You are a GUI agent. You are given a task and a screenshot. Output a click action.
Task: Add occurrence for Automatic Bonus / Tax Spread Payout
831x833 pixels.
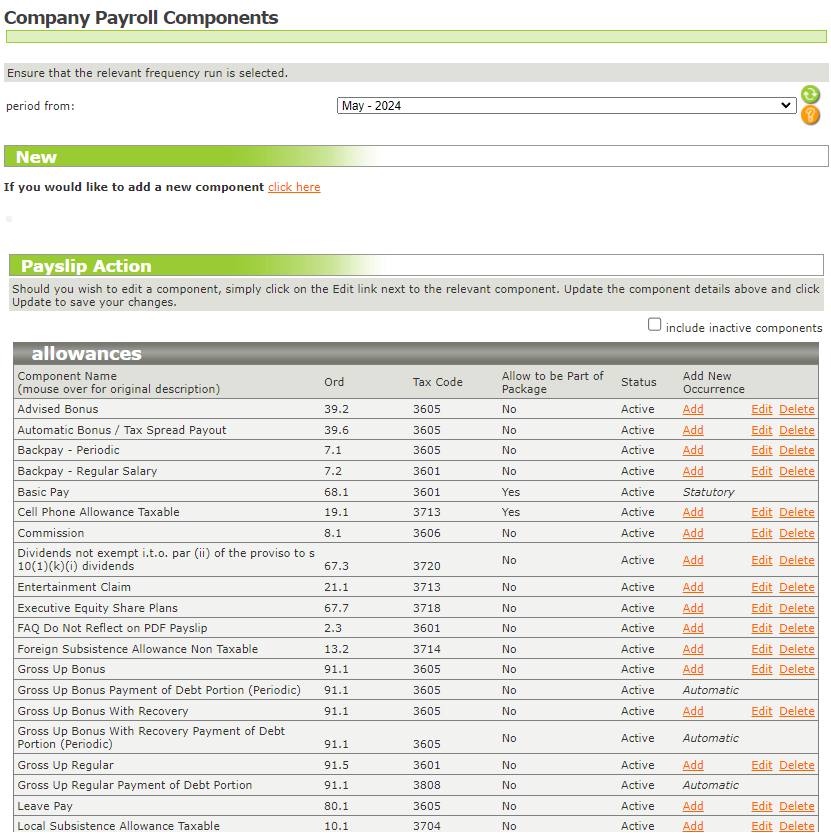click(693, 430)
